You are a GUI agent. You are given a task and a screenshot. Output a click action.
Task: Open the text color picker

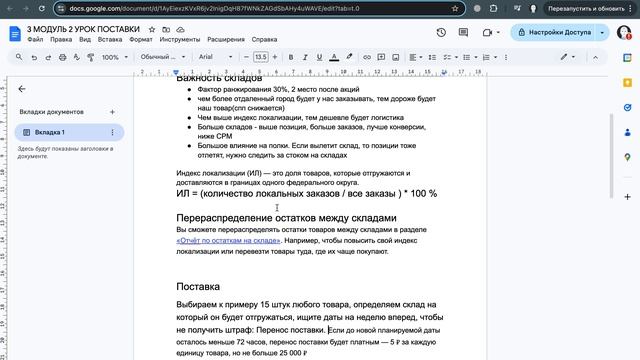pos(334,58)
